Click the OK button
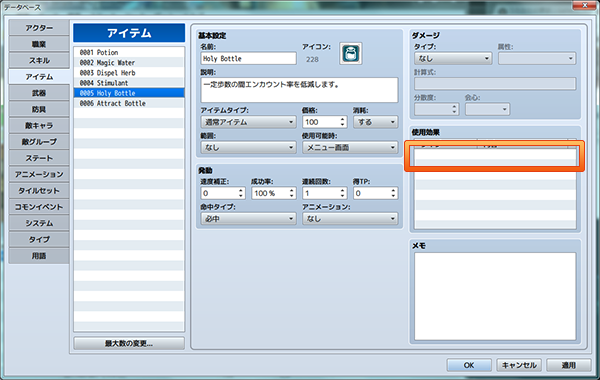Viewport: 600px width, 380px height. (469, 365)
